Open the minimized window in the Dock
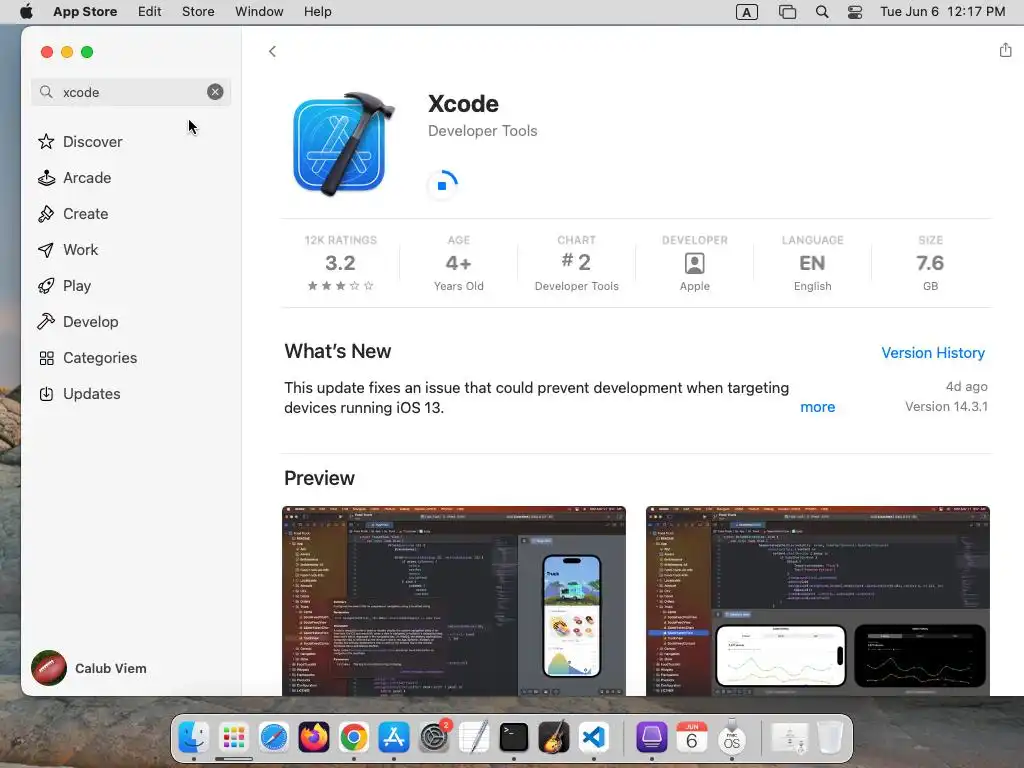1024x768 pixels. tap(790, 737)
